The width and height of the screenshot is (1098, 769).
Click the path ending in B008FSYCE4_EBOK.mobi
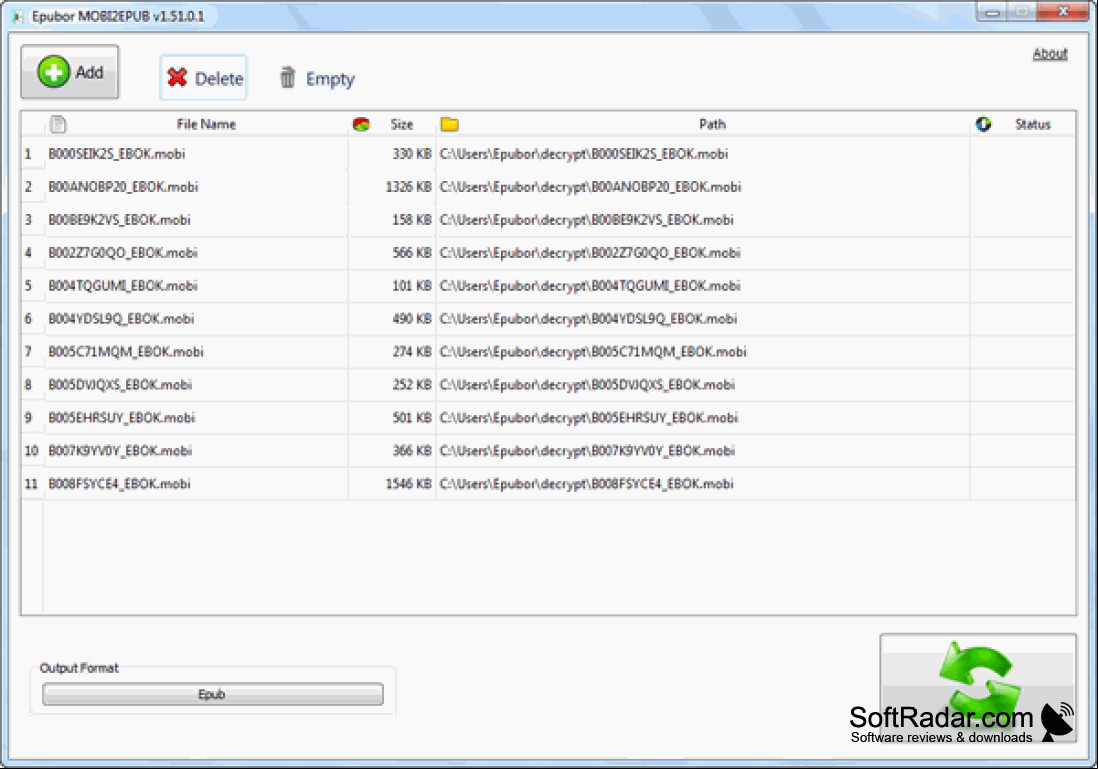pos(587,483)
